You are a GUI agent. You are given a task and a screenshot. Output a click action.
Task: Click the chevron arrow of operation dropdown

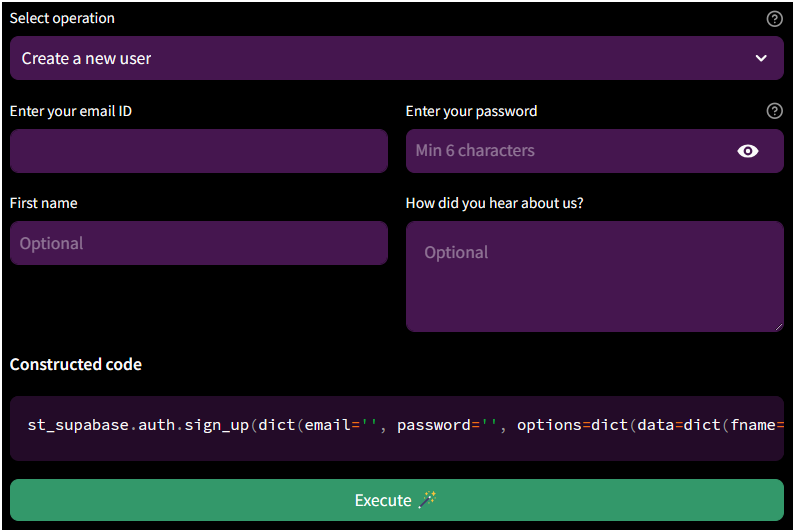coord(762,58)
